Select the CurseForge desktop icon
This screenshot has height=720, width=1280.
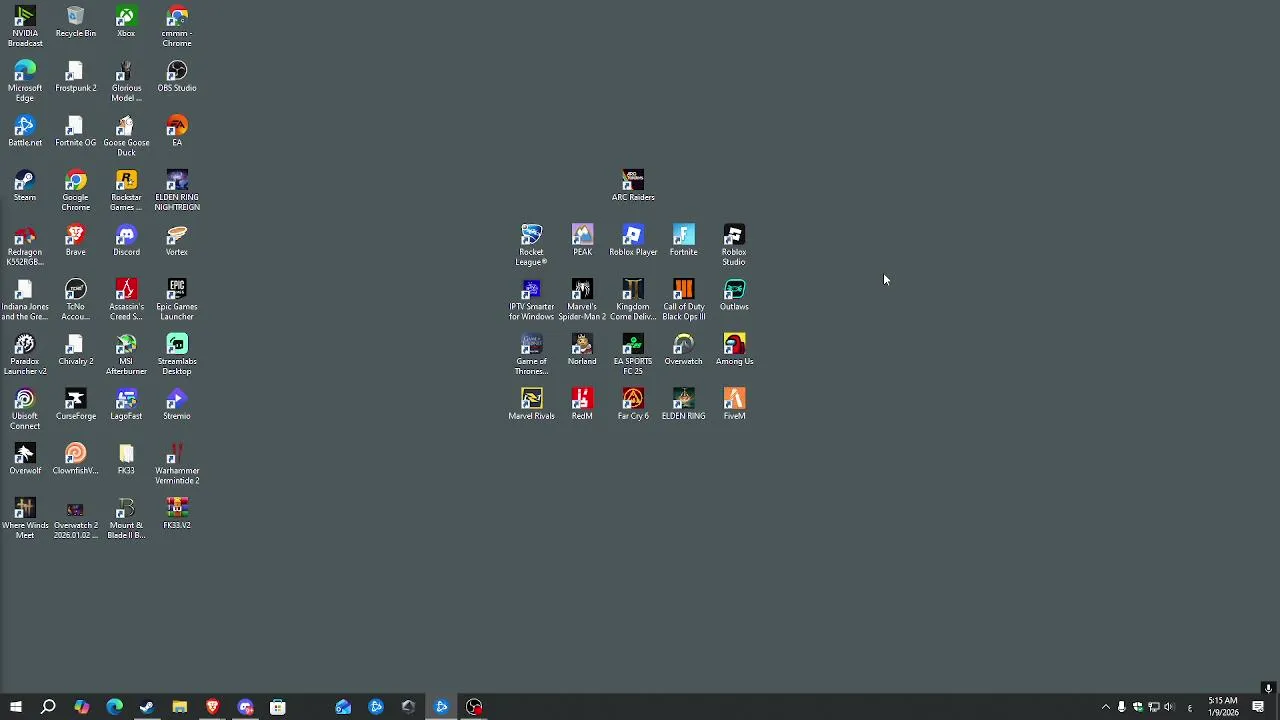click(x=76, y=405)
